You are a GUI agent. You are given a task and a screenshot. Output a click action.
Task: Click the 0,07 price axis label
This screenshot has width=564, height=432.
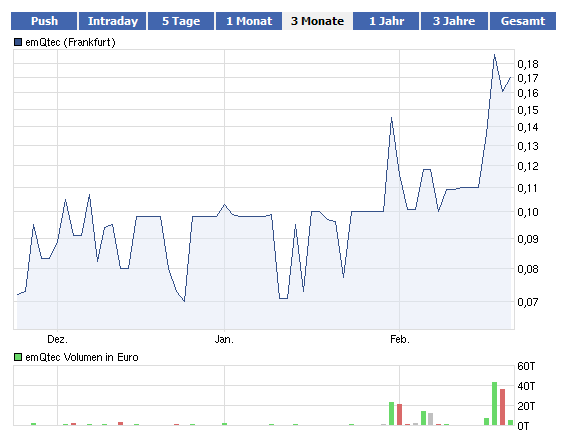click(528, 302)
